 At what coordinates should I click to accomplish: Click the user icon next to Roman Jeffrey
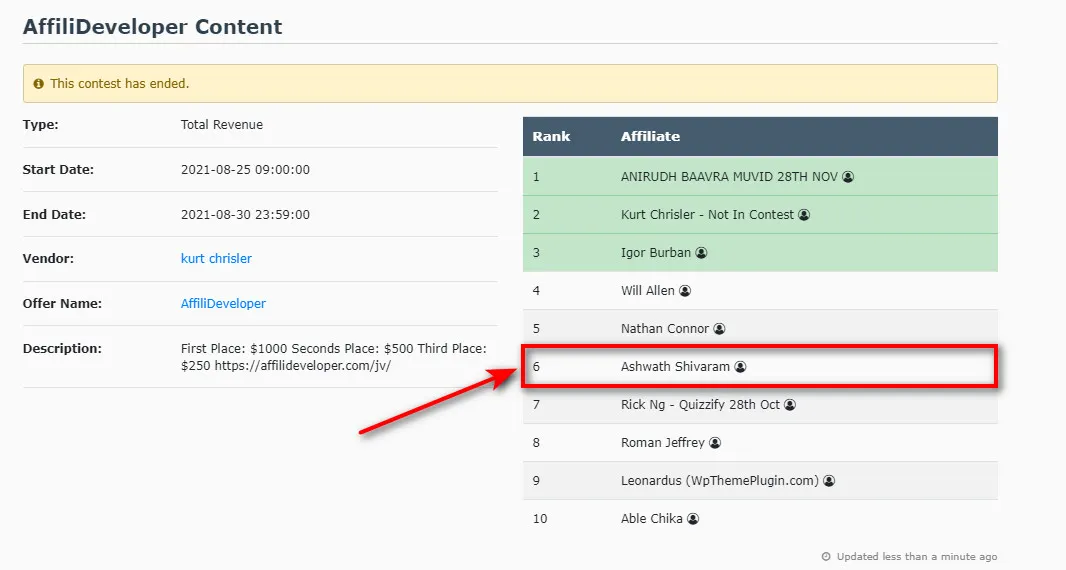click(x=715, y=443)
